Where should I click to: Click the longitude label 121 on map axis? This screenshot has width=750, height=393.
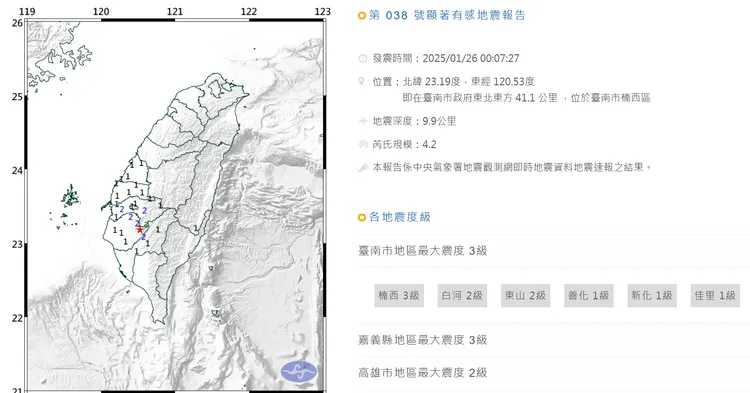(x=175, y=11)
